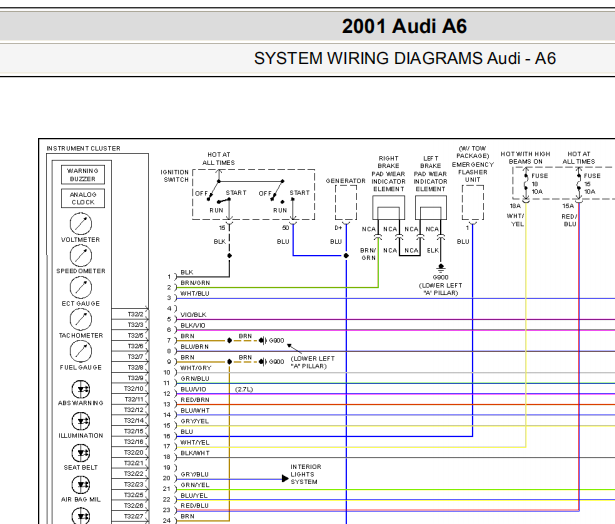The height and width of the screenshot is (524, 615).
Task: Click the '2001 Audi A6' title
Action: (404, 26)
